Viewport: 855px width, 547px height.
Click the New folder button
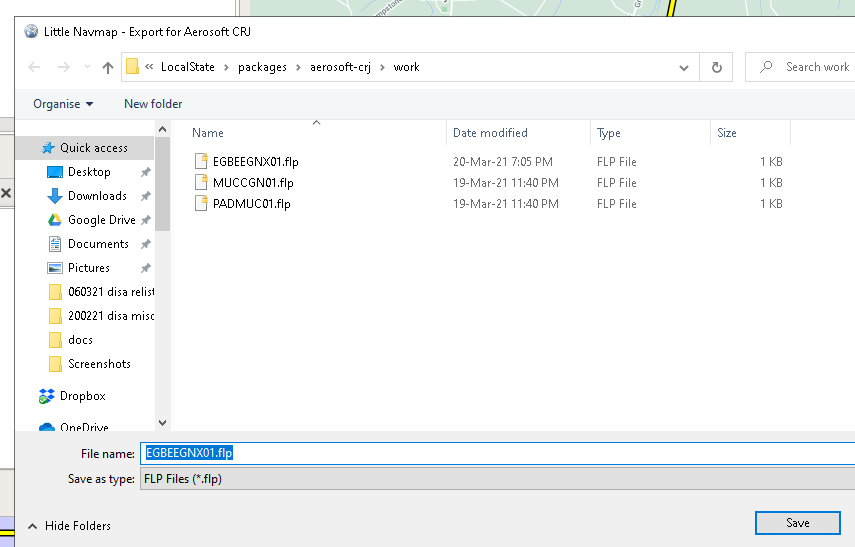coord(153,104)
